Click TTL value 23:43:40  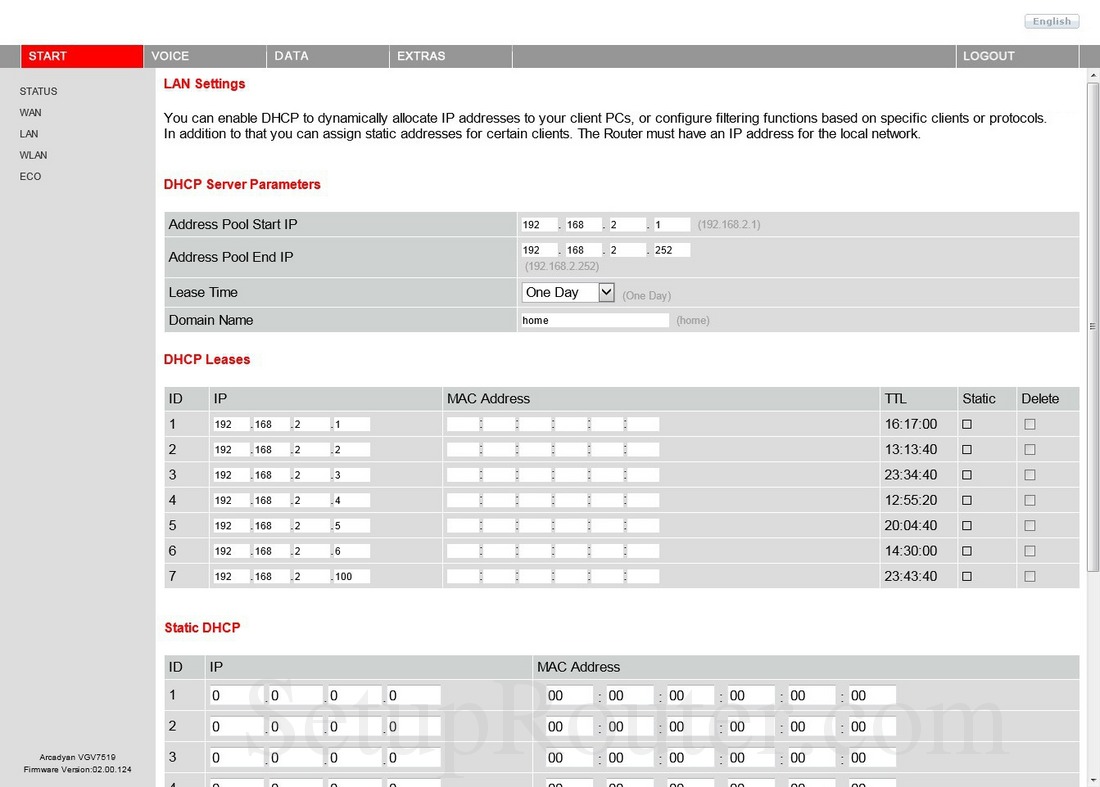coord(911,577)
